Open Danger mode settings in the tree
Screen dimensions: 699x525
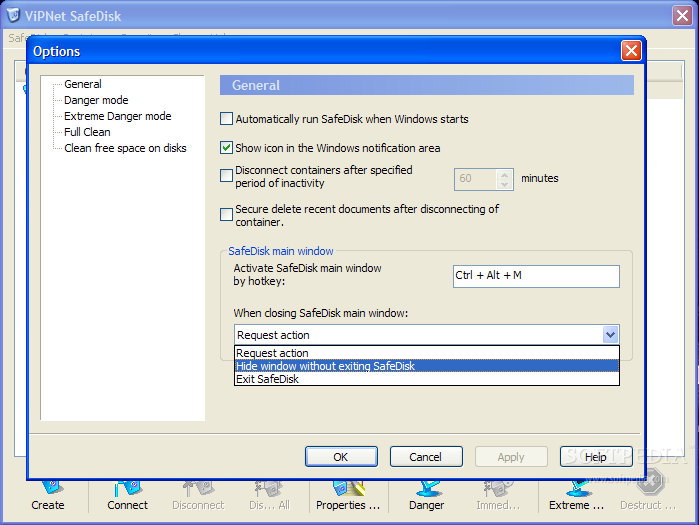(x=96, y=100)
